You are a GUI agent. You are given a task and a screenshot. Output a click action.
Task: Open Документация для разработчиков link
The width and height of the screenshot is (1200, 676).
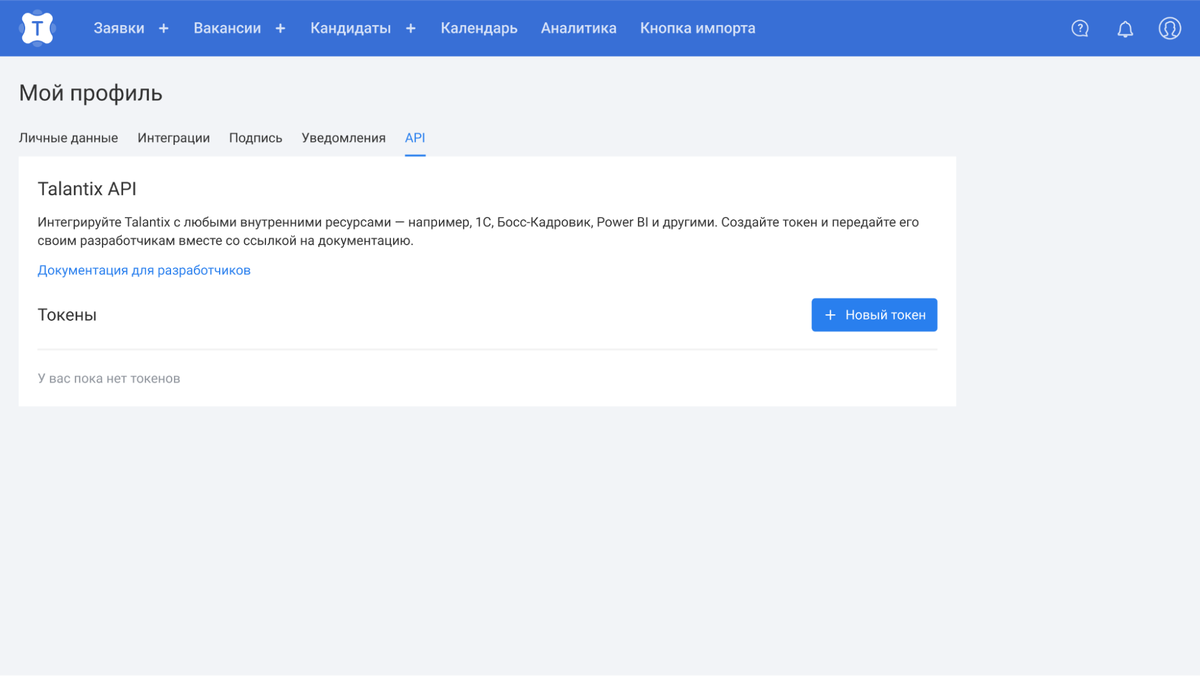coord(144,270)
